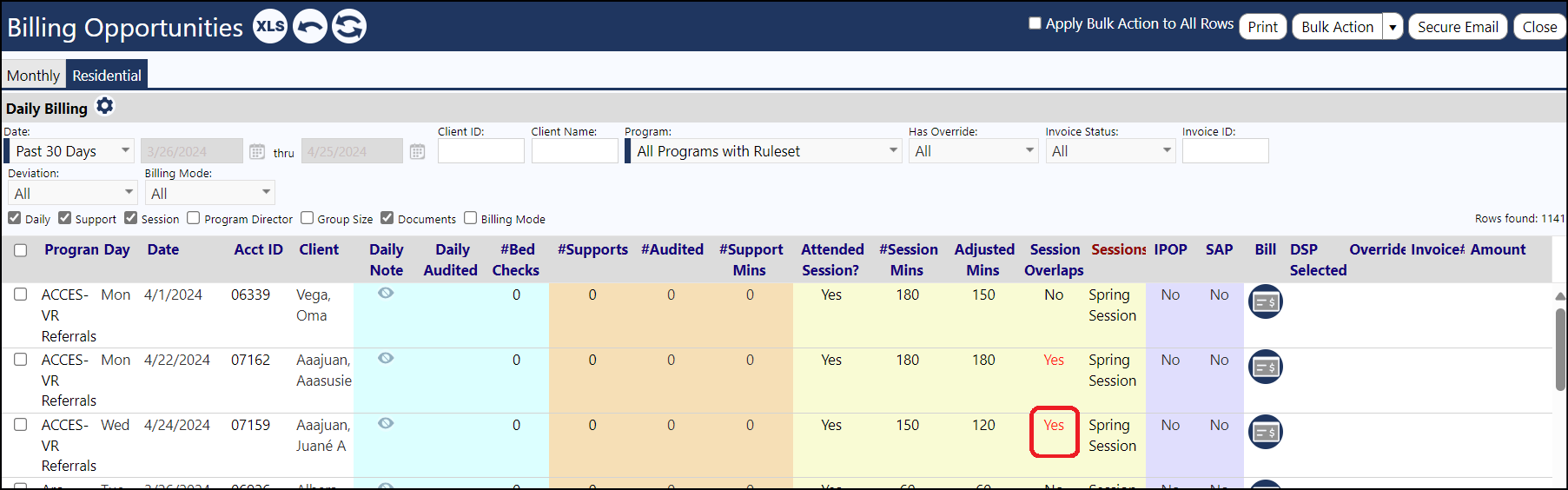Screen dimensions: 1568x490
Task: Sort by the Amount column header
Action: click(1498, 249)
